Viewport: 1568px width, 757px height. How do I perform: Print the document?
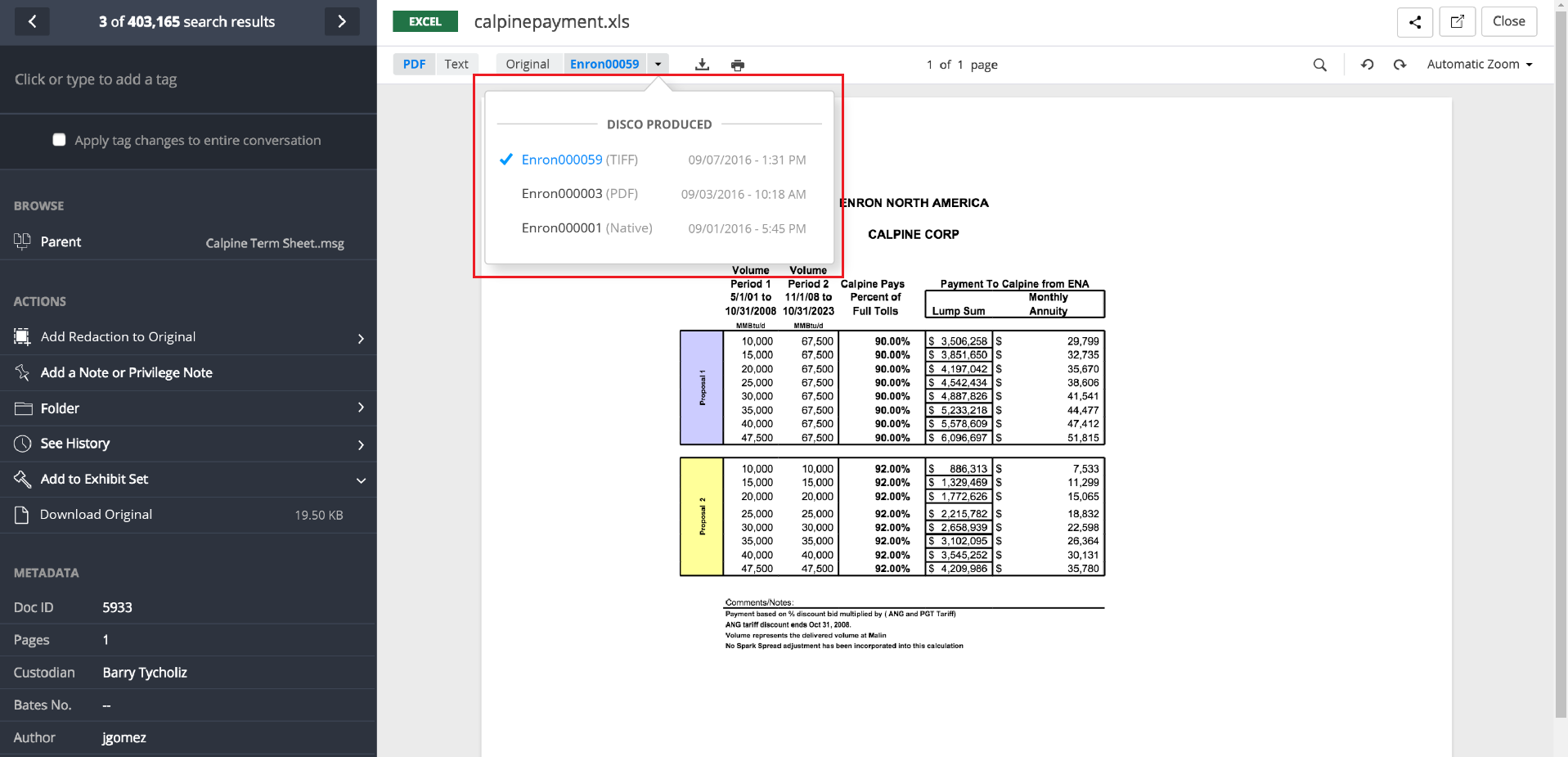pos(738,65)
